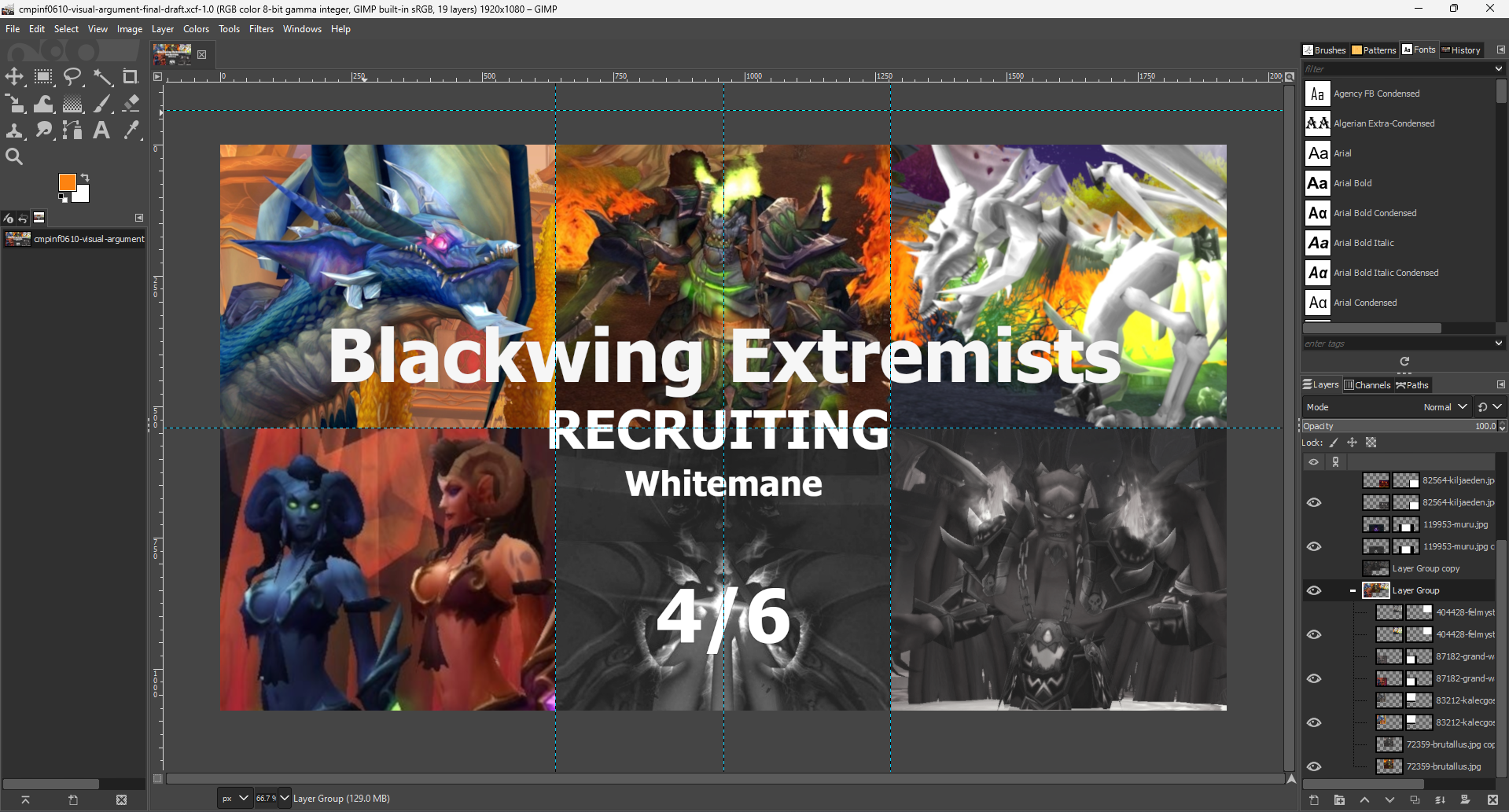Open the layer Mode dropdown

(x=1387, y=407)
